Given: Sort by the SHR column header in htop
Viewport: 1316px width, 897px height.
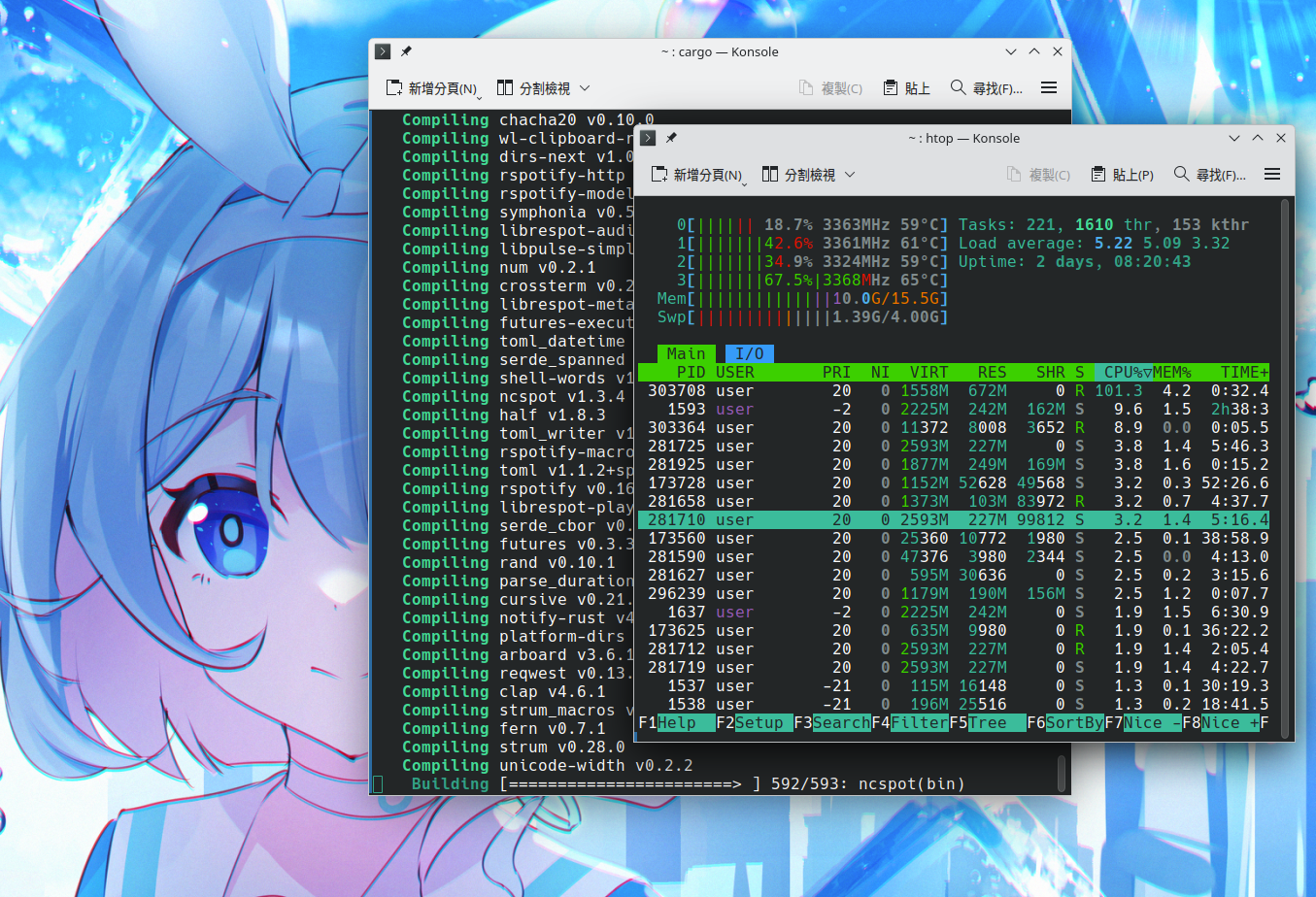Looking at the screenshot, I should pyautogui.click(x=1050, y=372).
